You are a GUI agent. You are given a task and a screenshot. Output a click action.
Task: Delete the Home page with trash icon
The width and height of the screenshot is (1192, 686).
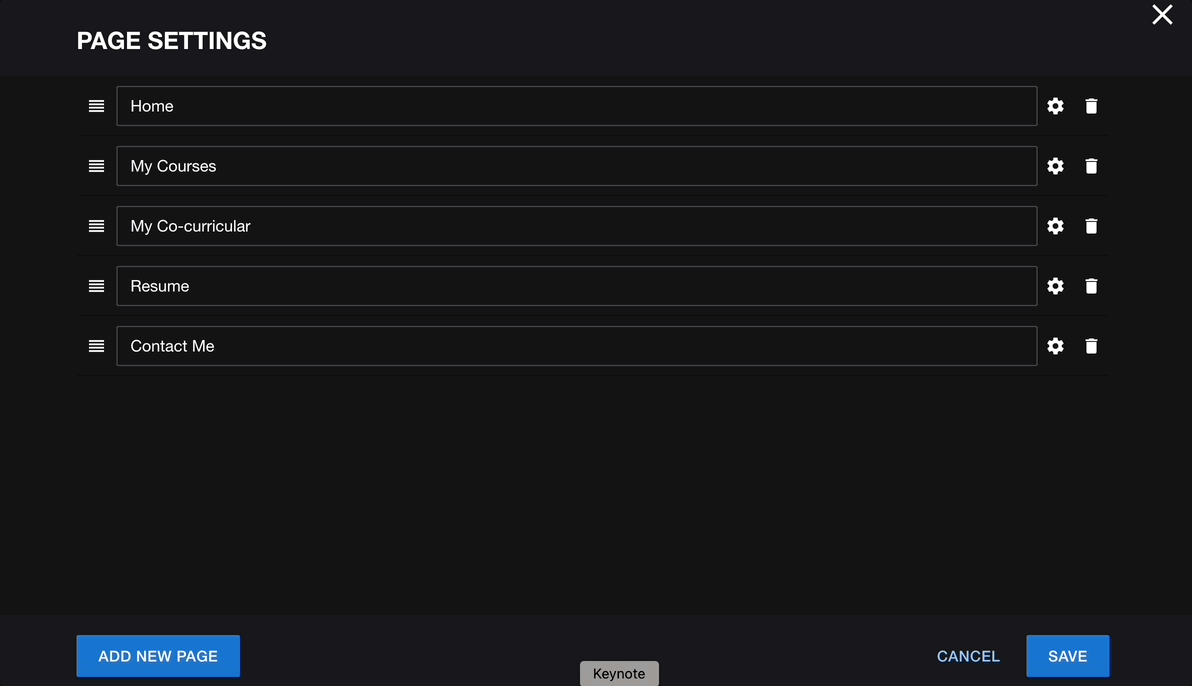pyautogui.click(x=1091, y=106)
